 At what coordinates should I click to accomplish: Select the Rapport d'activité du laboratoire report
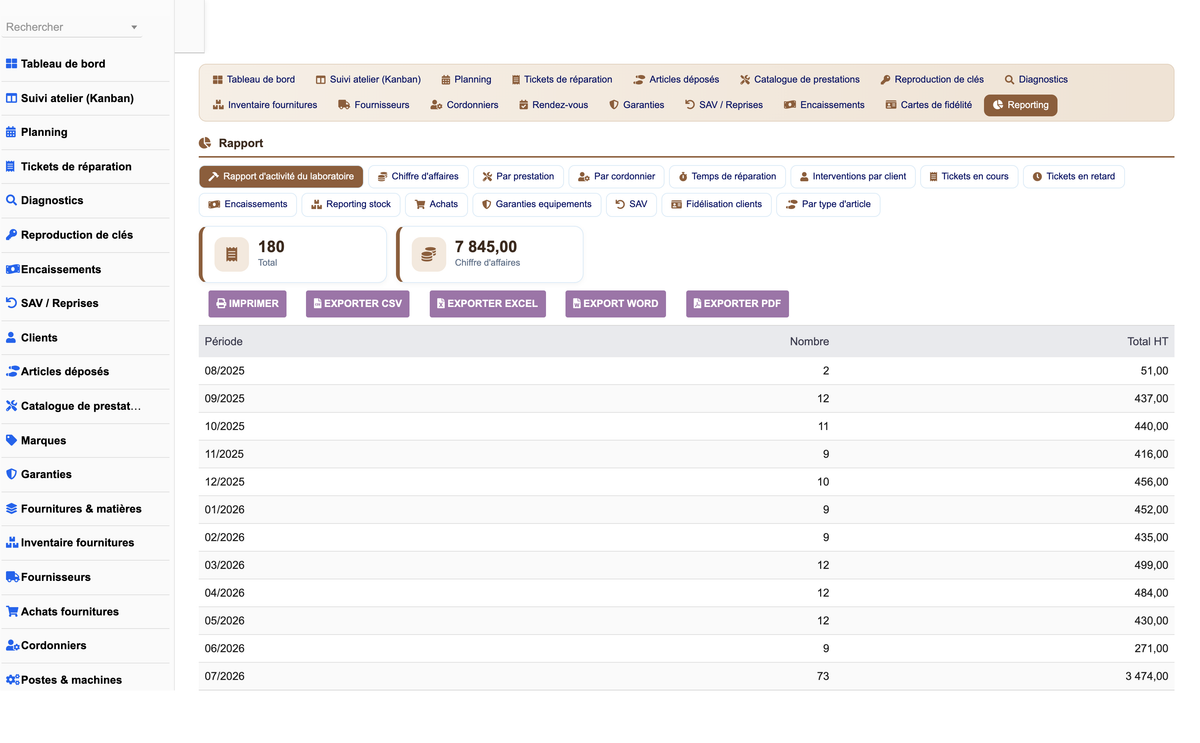click(281, 177)
